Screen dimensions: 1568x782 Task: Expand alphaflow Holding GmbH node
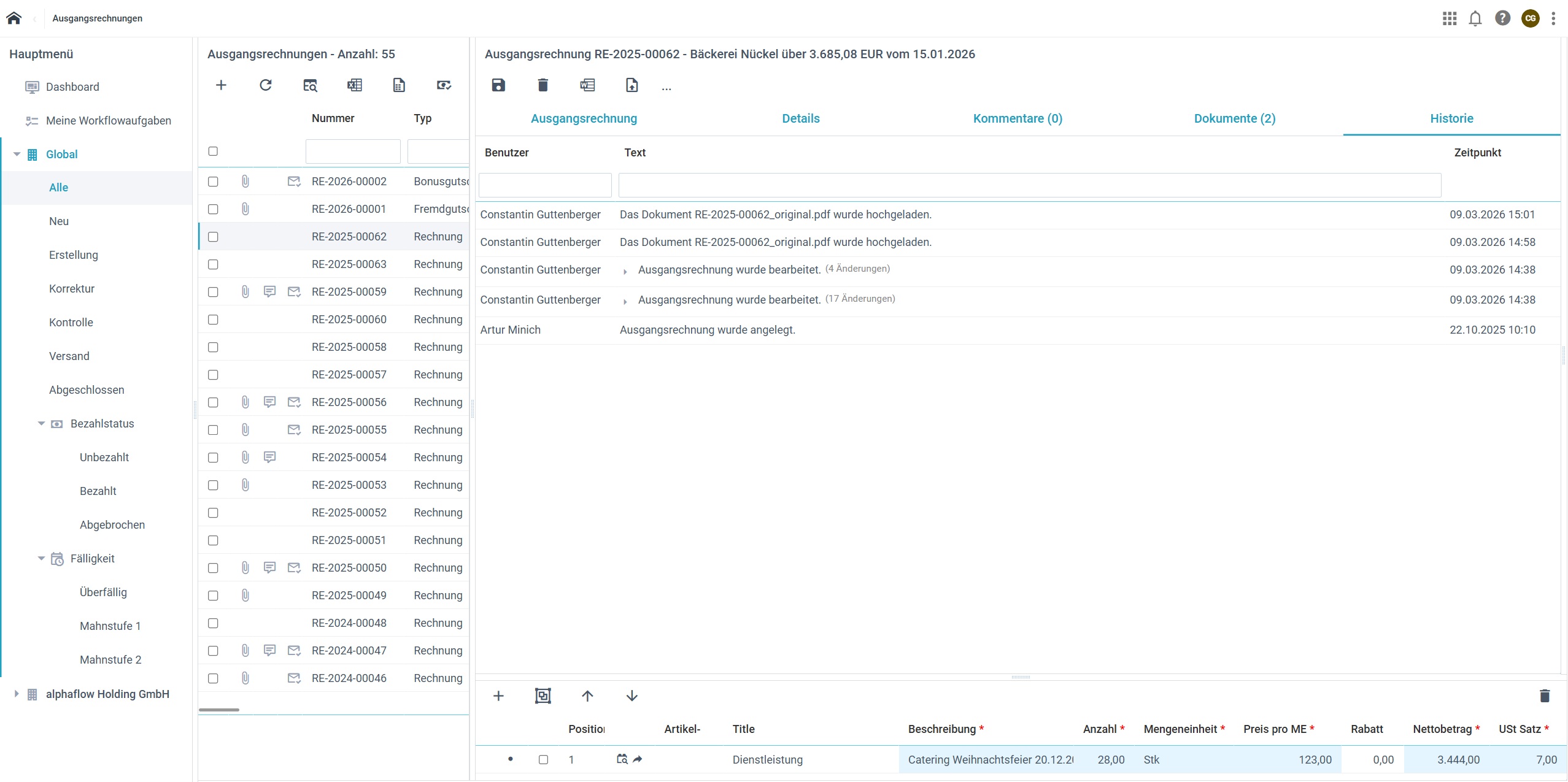click(x=17, y=694)
